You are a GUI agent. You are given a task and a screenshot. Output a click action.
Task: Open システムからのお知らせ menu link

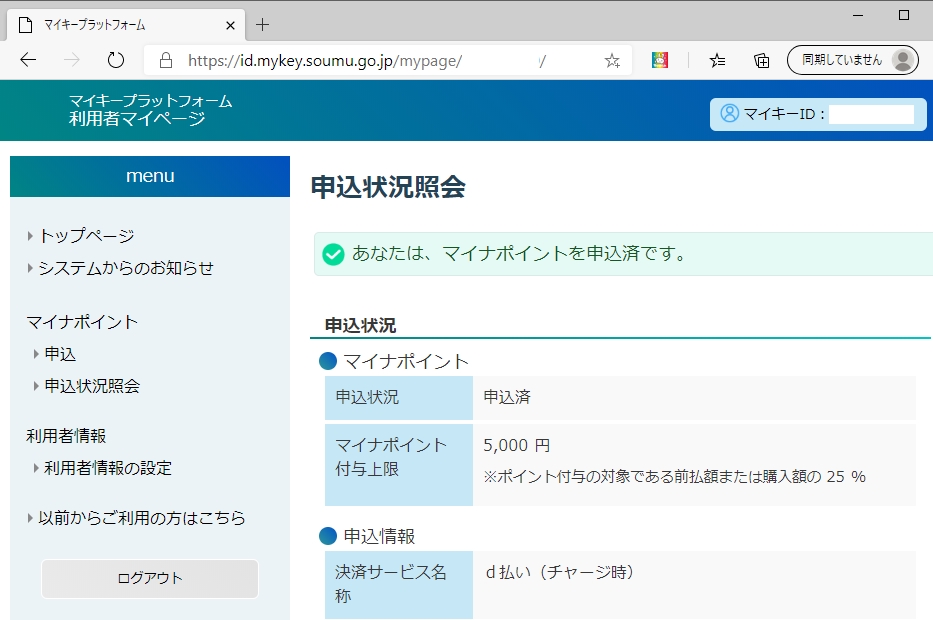[126, 268]
